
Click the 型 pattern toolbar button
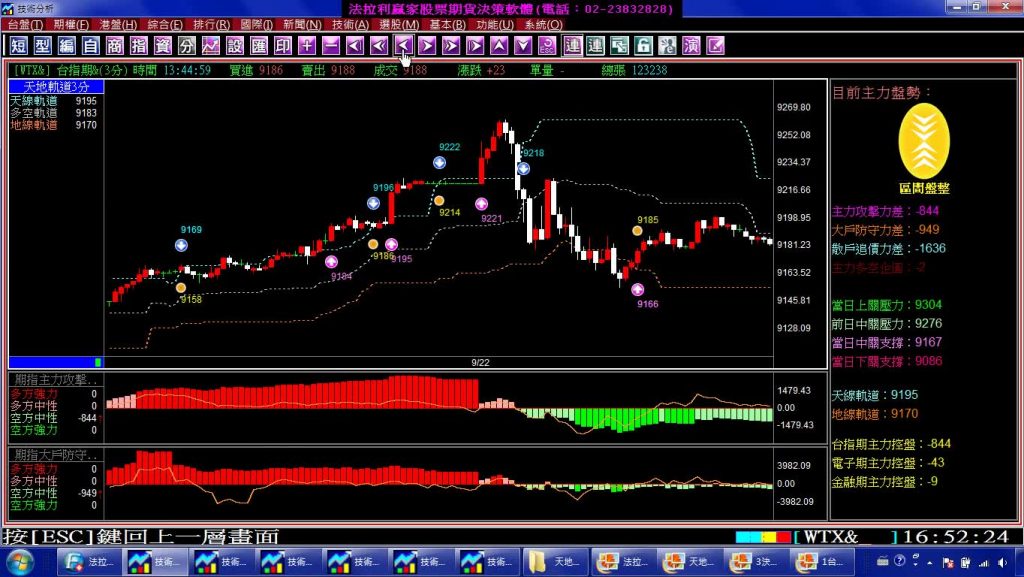42,46
